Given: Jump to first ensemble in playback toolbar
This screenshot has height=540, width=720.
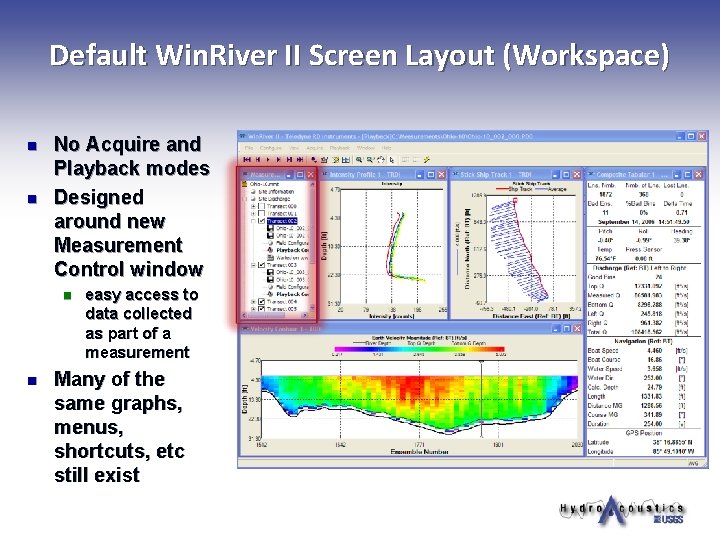Looking at the screenshot, I should (247, 159).
